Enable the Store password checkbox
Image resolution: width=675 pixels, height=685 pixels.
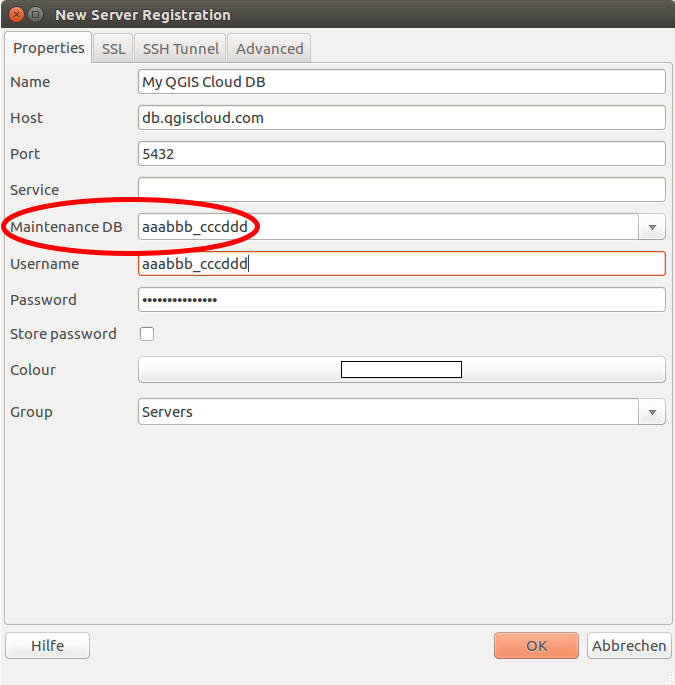point(147,334)
